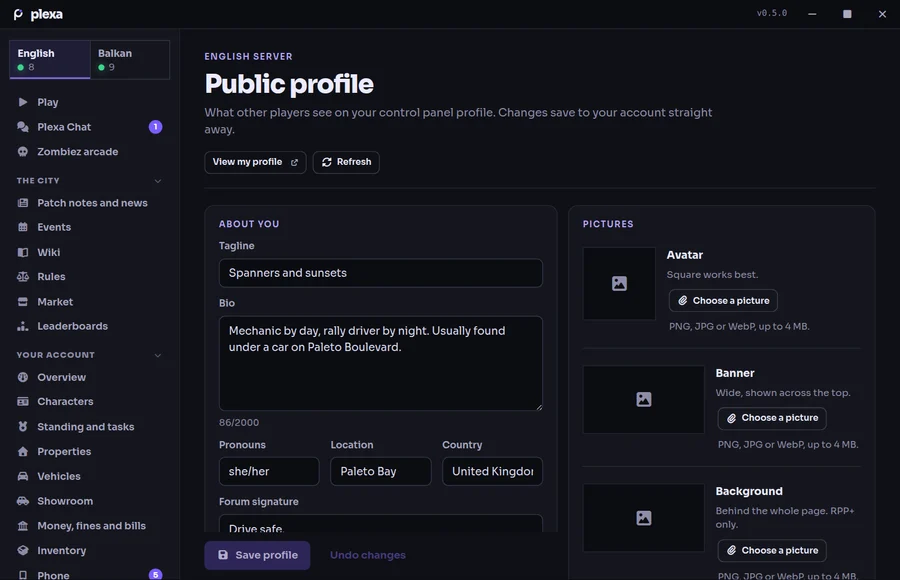900x580 pixels.
Task: Click the 86/2000 character counter
Action: pos(239,423)
